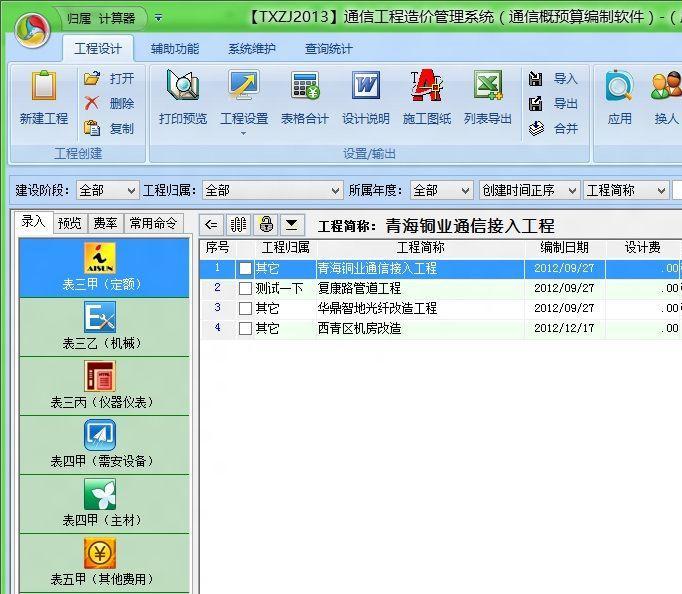Viewport: 682px width, 594px height.
Task: Click the left arrow back button
Action: [x=211, y=225]
